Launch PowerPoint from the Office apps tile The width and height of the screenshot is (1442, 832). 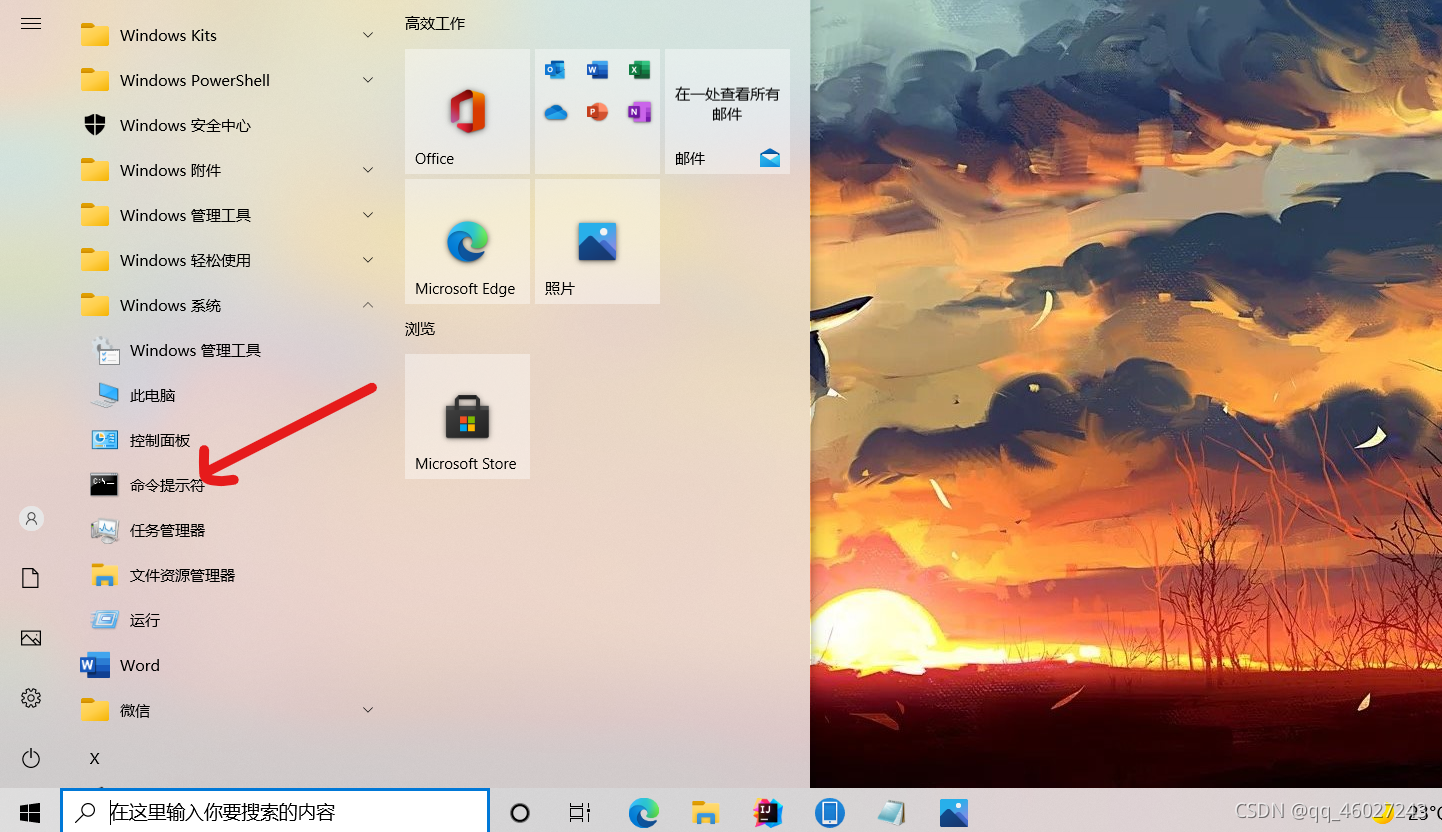[x=597, y=112]
